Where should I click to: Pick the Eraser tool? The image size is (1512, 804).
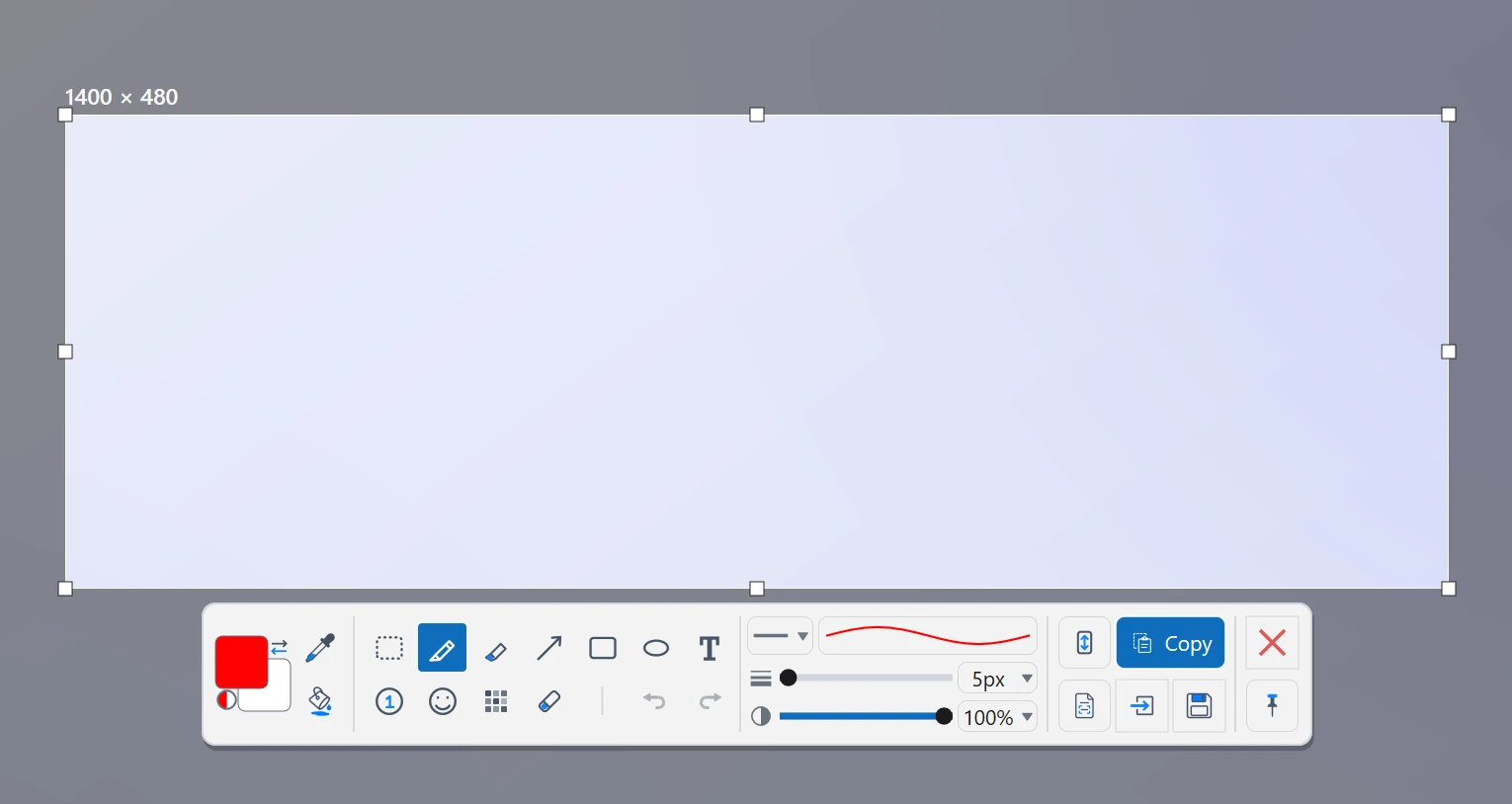[x=549, y=701]
